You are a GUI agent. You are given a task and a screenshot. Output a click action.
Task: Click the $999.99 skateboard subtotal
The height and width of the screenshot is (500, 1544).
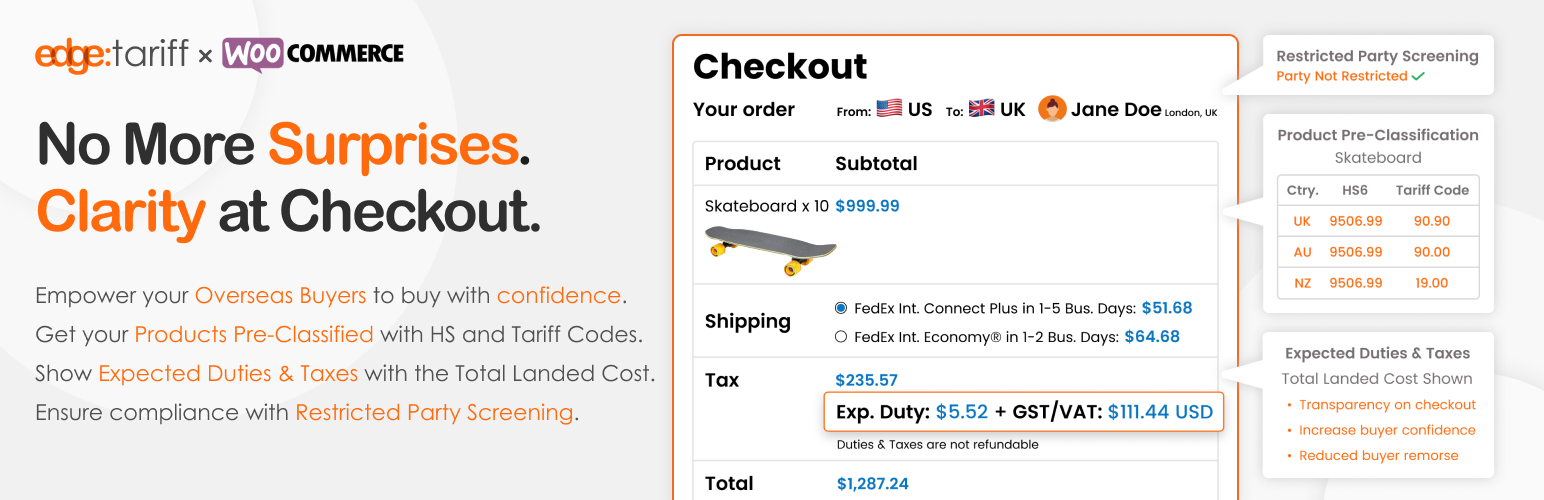867,206
